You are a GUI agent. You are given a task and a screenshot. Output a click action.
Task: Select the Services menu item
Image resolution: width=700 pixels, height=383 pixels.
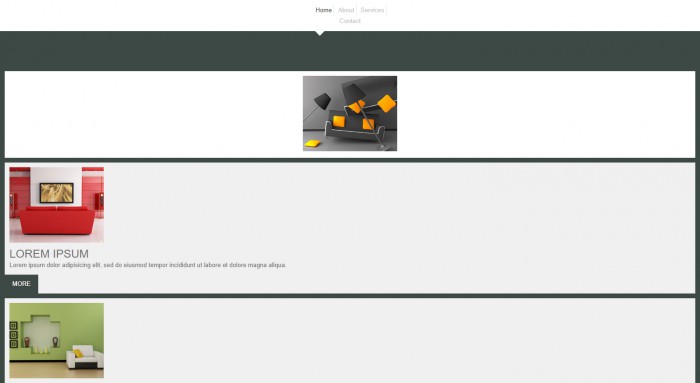(x=372, y=10)
